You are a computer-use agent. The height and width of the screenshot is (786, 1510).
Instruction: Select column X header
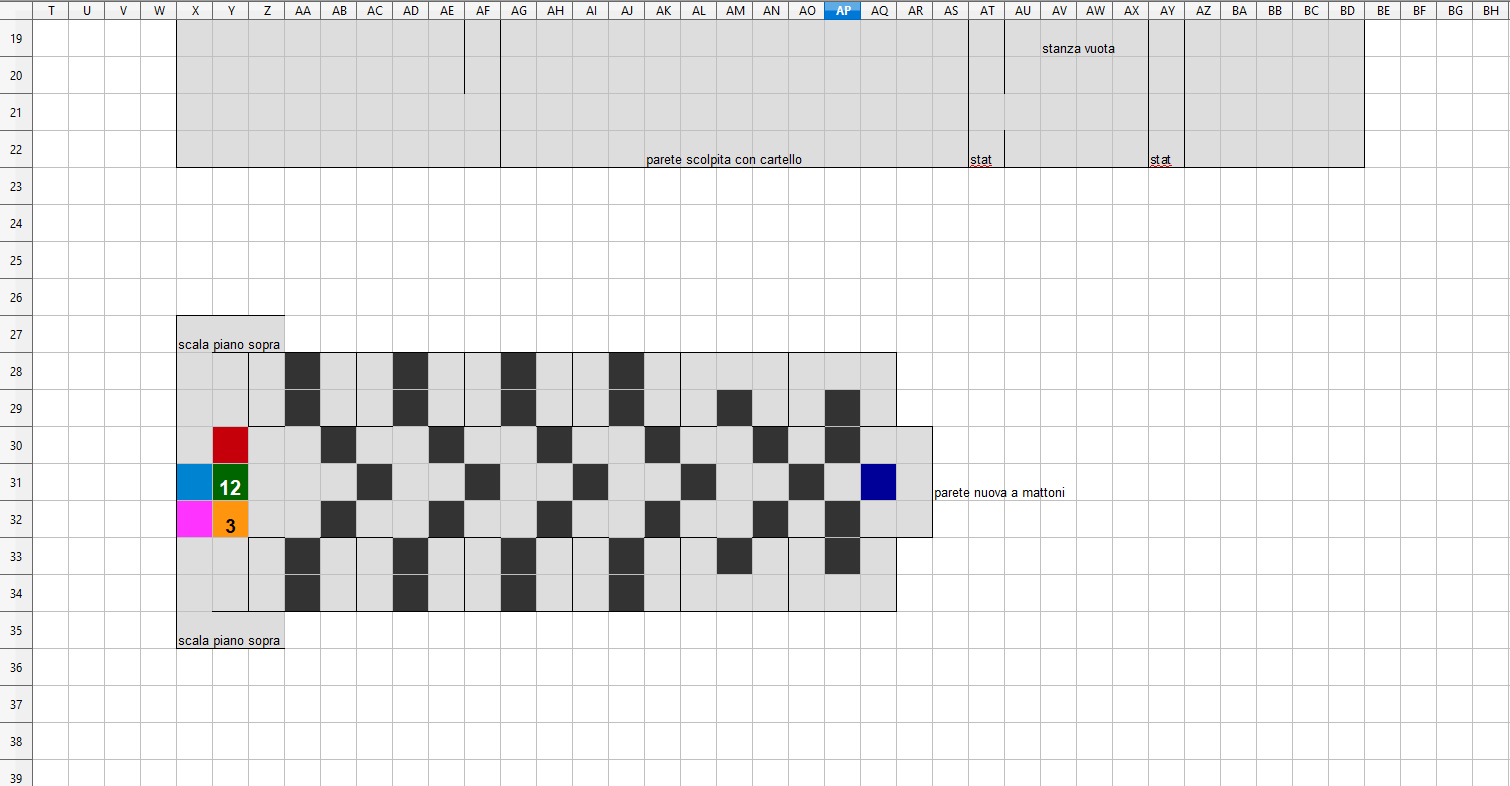pyautogui.click(x=195, y=10)
